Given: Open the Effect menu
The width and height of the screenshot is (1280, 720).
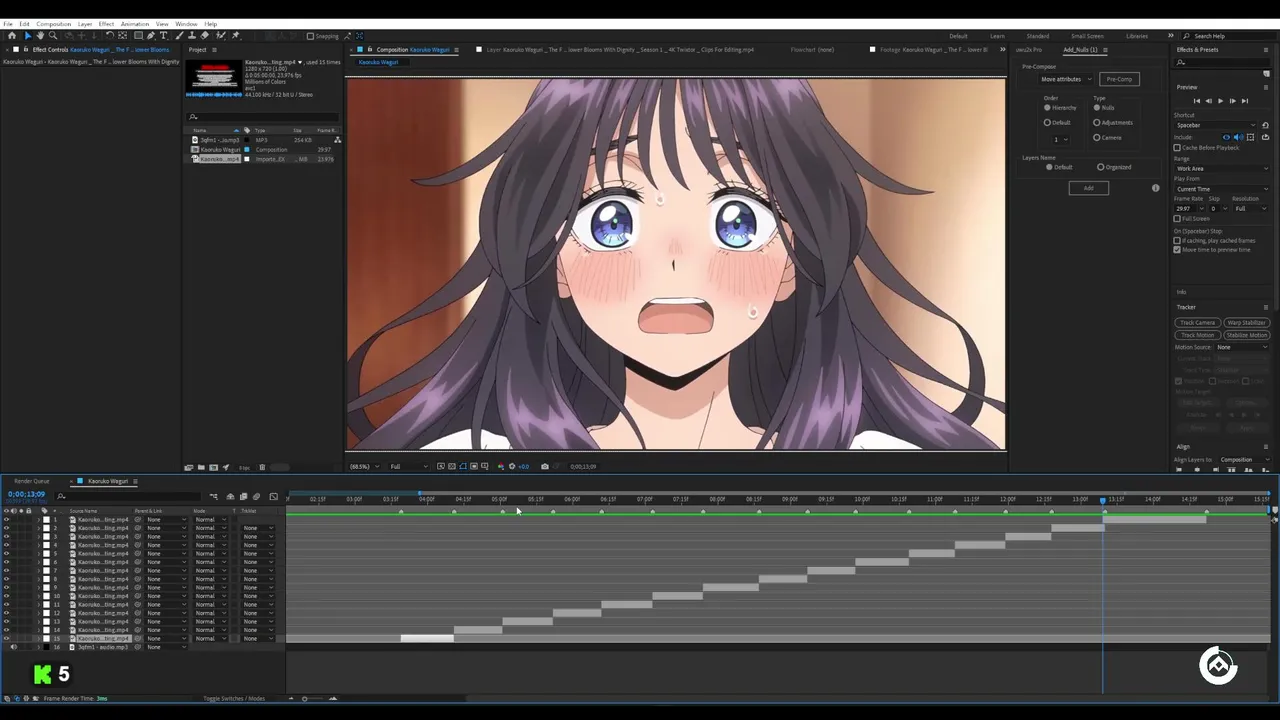Looking at the screenshot, I should pos(106,24).
